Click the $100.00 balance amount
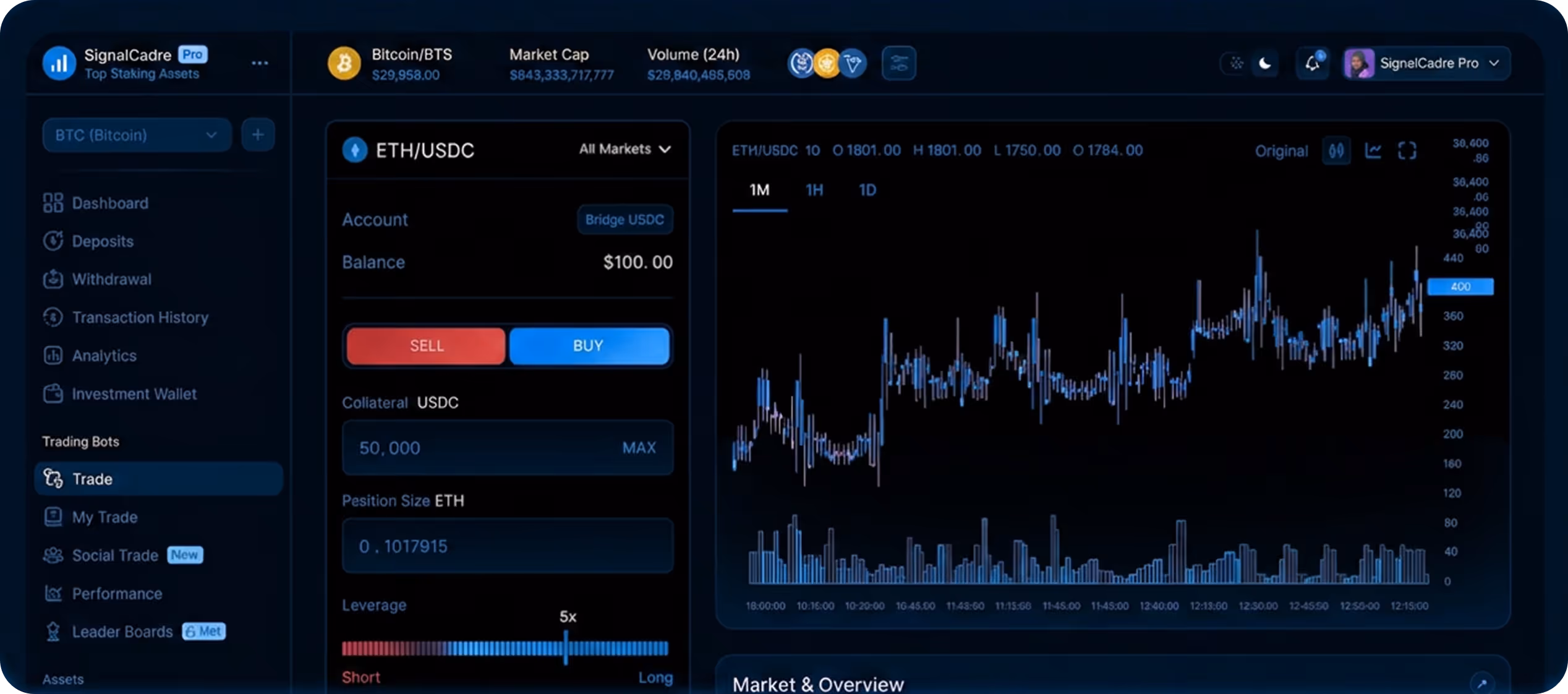This screenshot has width=1568, height=694. [637, 262]
